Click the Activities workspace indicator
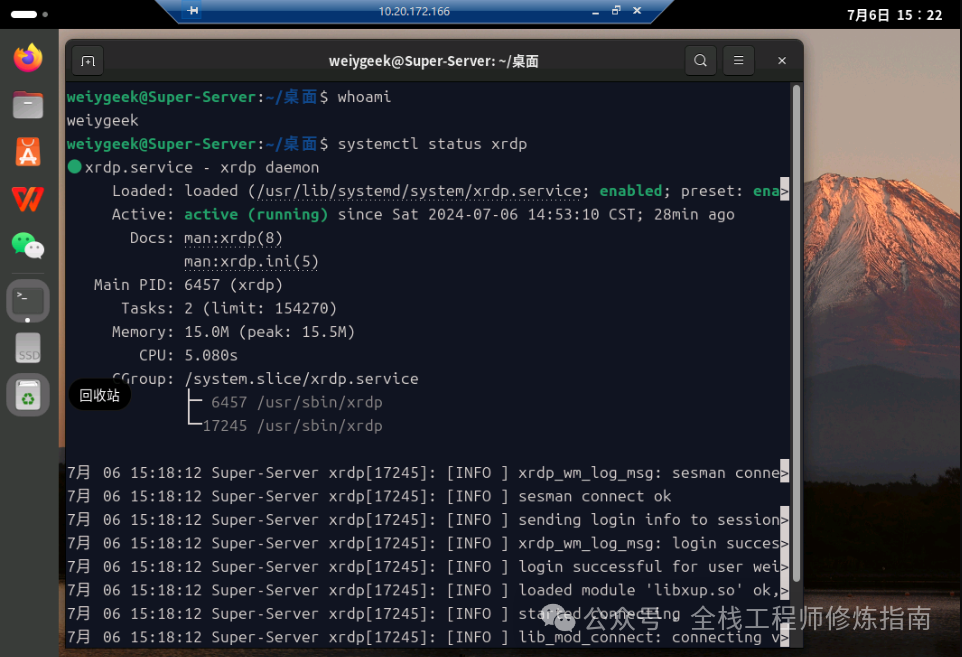This screenshot has width=962, height=657. [x=25, y=15]
